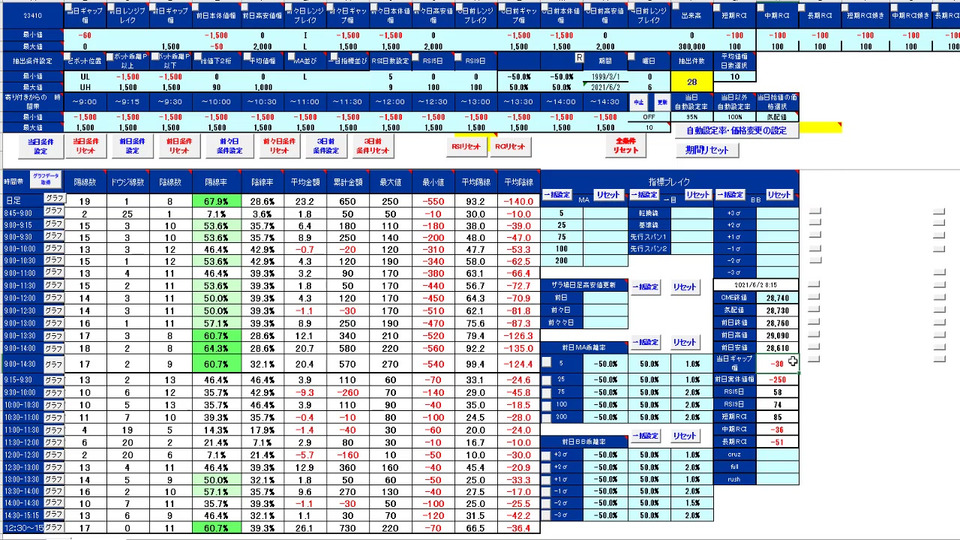Open 自動設定率・価格変更の設定

coord(737,130)
